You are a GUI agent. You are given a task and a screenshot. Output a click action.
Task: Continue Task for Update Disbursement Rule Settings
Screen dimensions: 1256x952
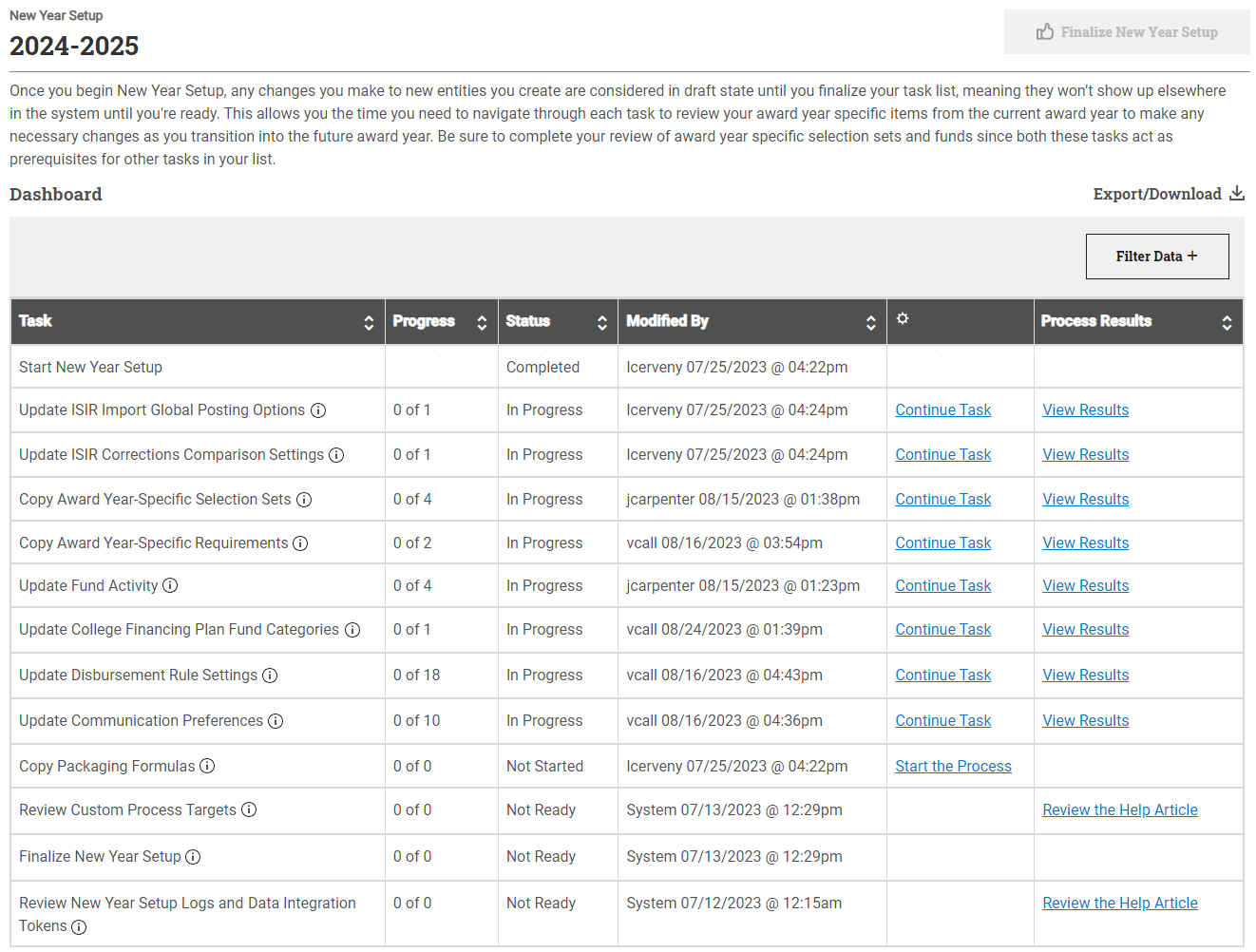point(942,676)
